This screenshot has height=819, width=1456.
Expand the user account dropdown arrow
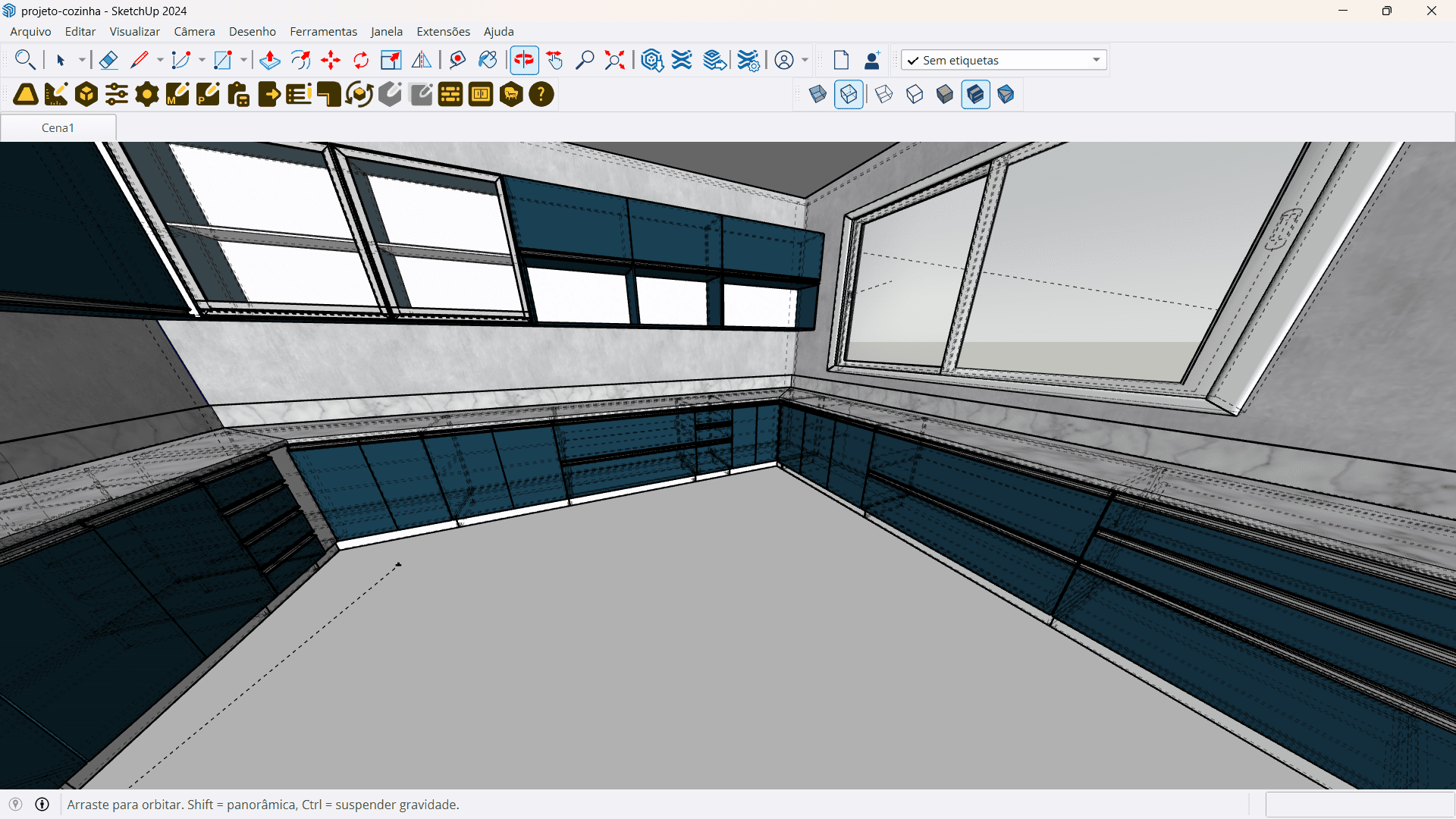coord(805,60)
